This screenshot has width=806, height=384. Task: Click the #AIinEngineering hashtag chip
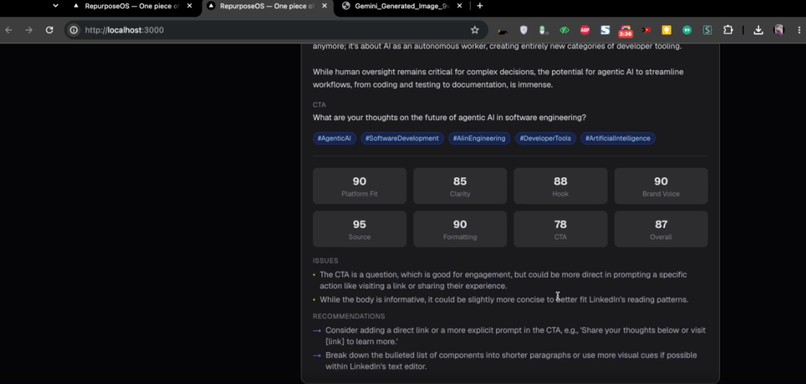pyautogui.click(x=479, y=138)
